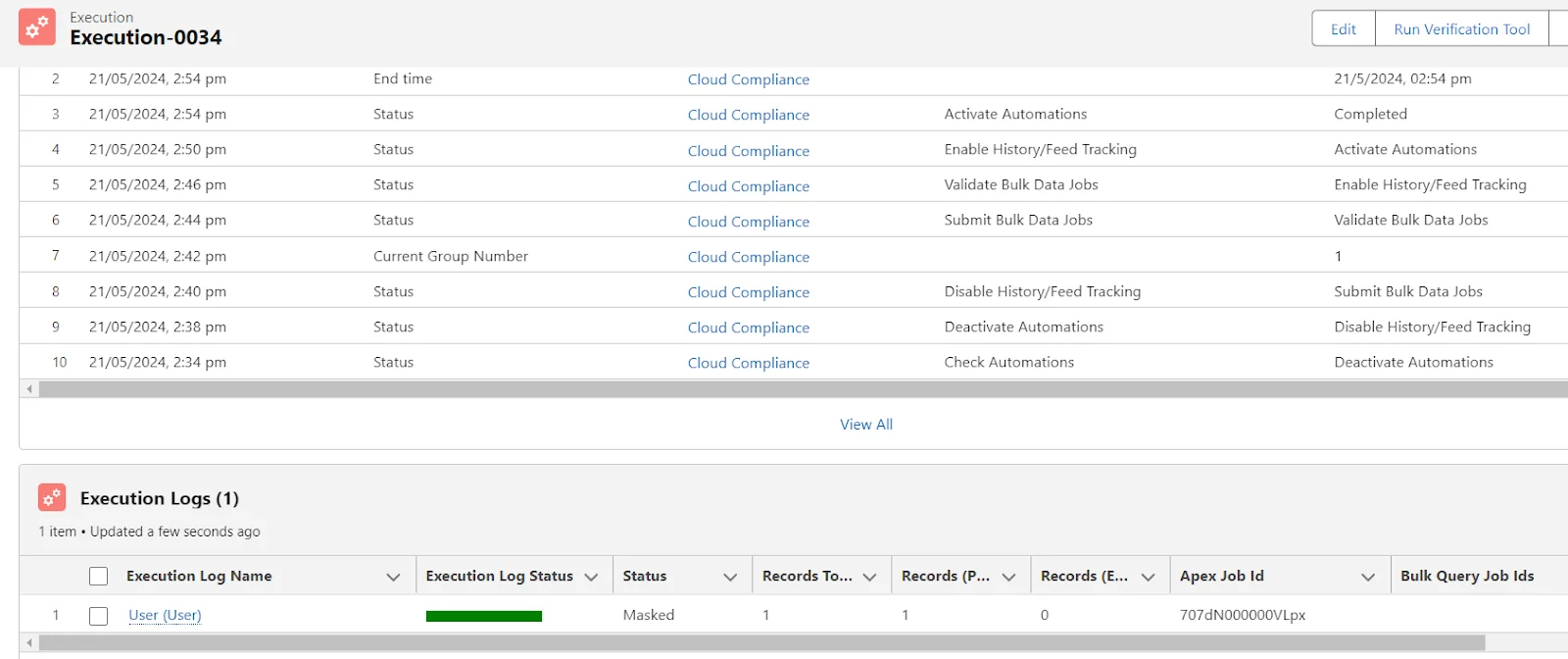Click left scroll arrow of logs table
The height and width of the screenshot is (659, 1568).
[29, 643]
